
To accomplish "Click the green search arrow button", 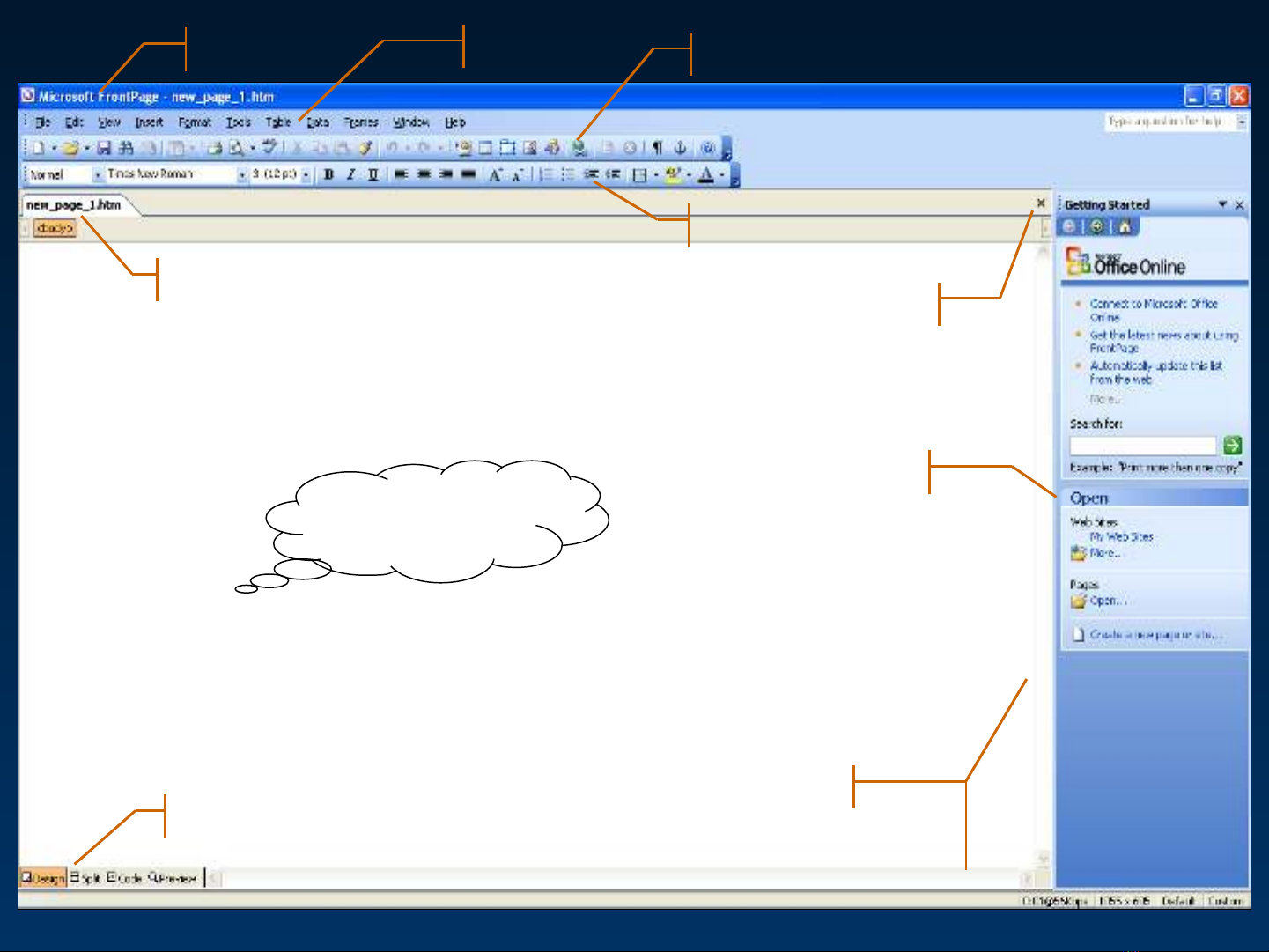I will point(1232,446).
